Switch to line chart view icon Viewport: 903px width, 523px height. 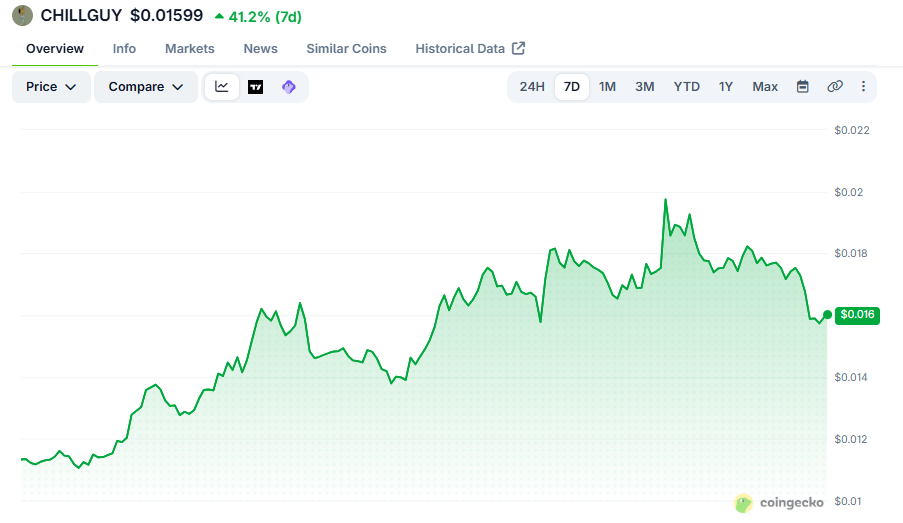click(222, 87)
